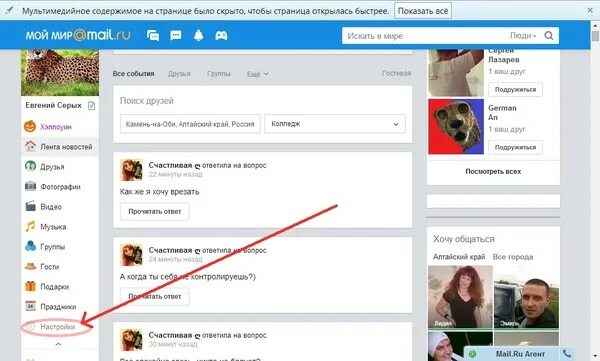The width and height of the screenshot is (600, 361).
Task: Click the Хэллоуин pumpkin icon
Action: (30, 126)
